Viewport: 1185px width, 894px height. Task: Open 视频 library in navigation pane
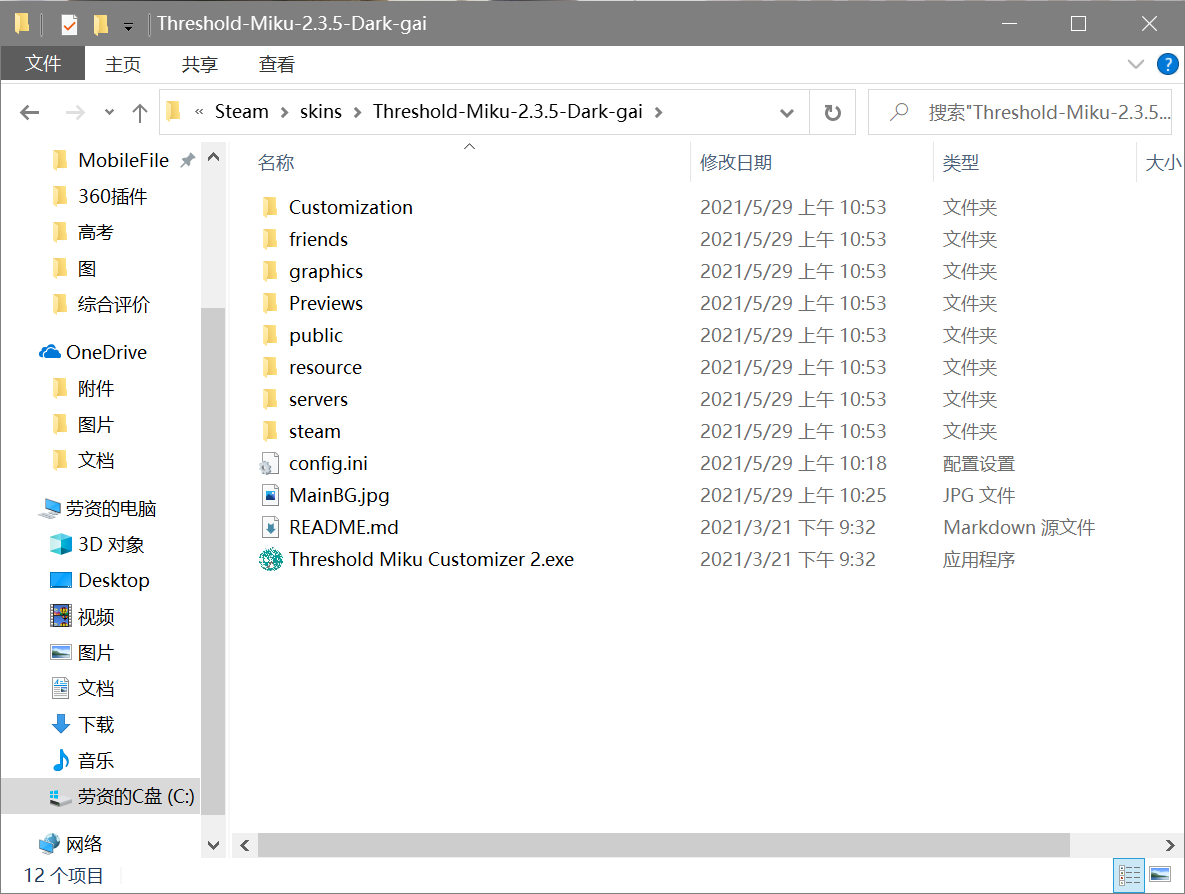pyautogui.click(x=82, y=617)
